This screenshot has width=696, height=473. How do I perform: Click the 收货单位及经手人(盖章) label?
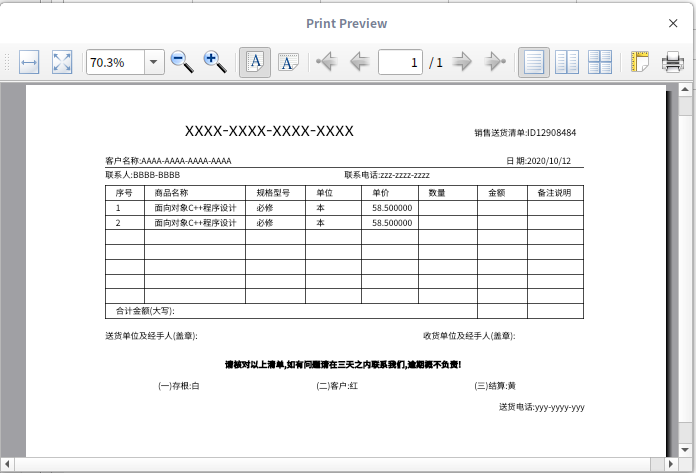tap(469, 336)
